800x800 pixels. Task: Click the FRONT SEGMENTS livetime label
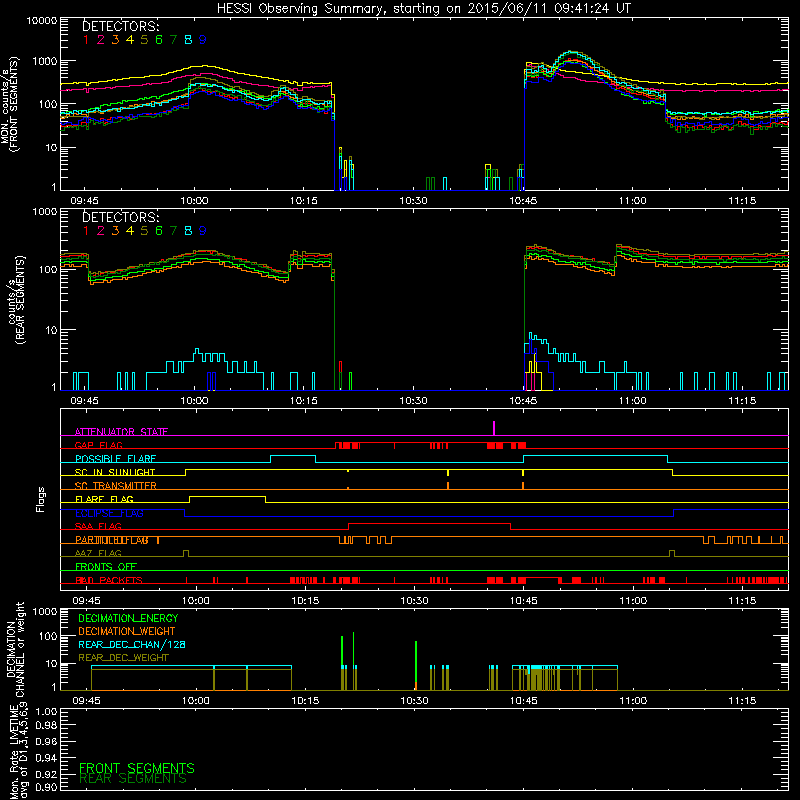tap(137, 768)
